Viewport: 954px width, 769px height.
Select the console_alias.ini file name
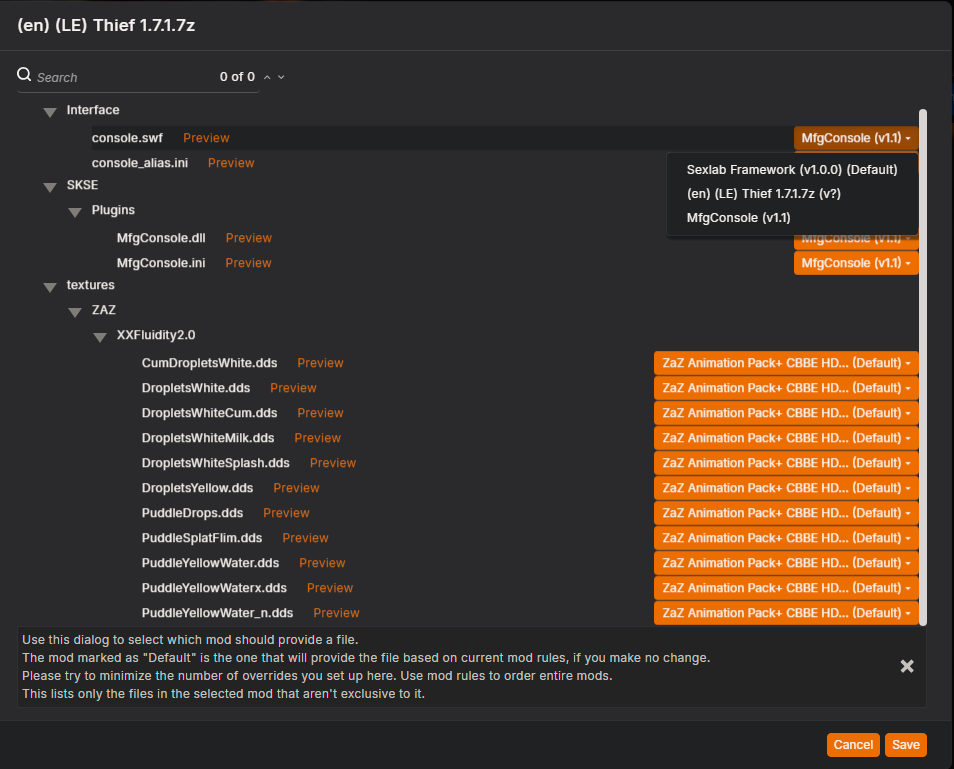(x=140, y=163)
